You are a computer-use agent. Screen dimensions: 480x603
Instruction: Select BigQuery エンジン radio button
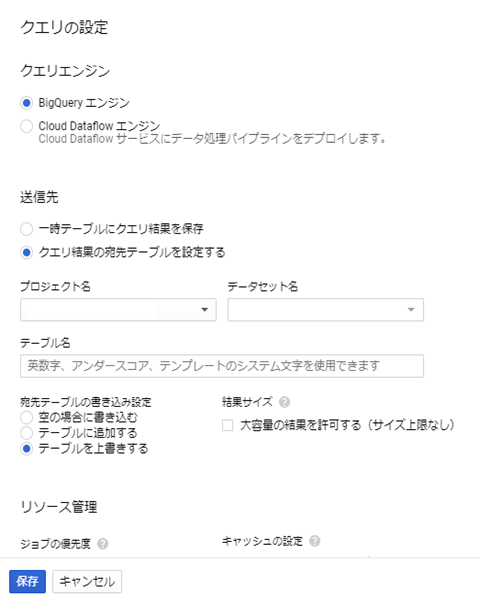pos(27,103)
